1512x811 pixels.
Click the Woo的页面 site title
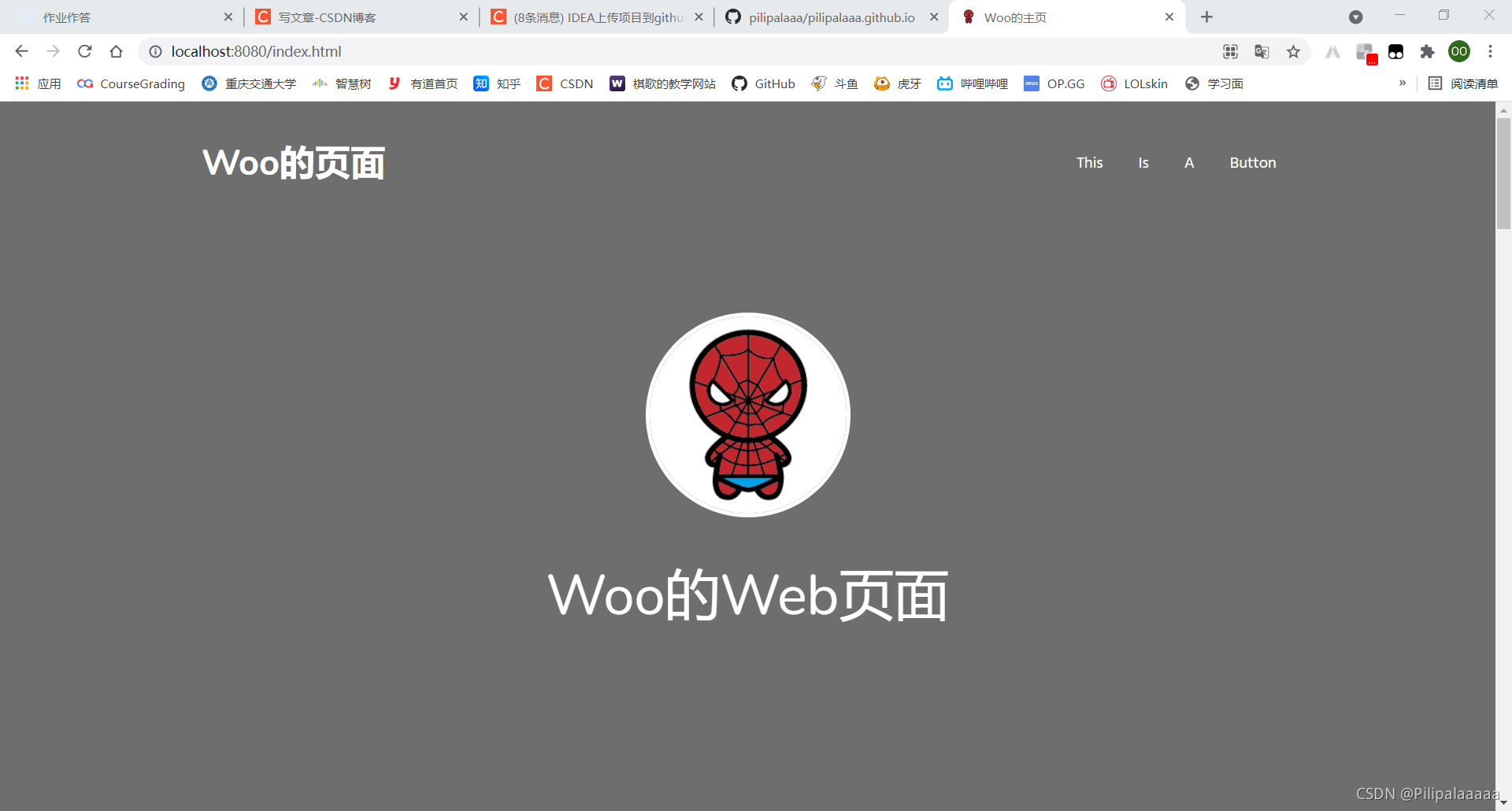click(294, 163)
